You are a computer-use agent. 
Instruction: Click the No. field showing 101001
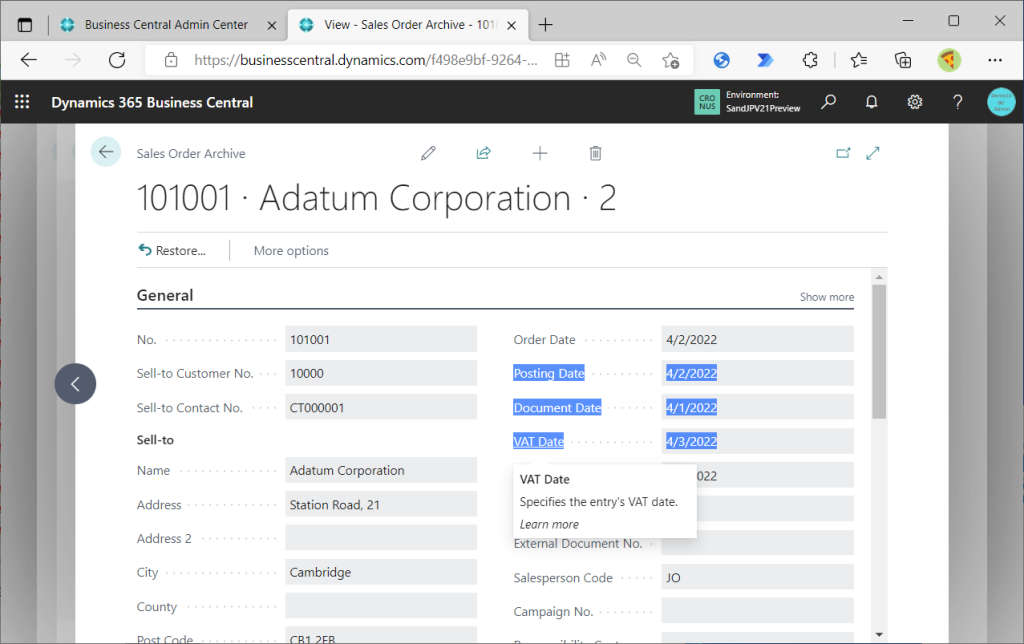[381, 340]
